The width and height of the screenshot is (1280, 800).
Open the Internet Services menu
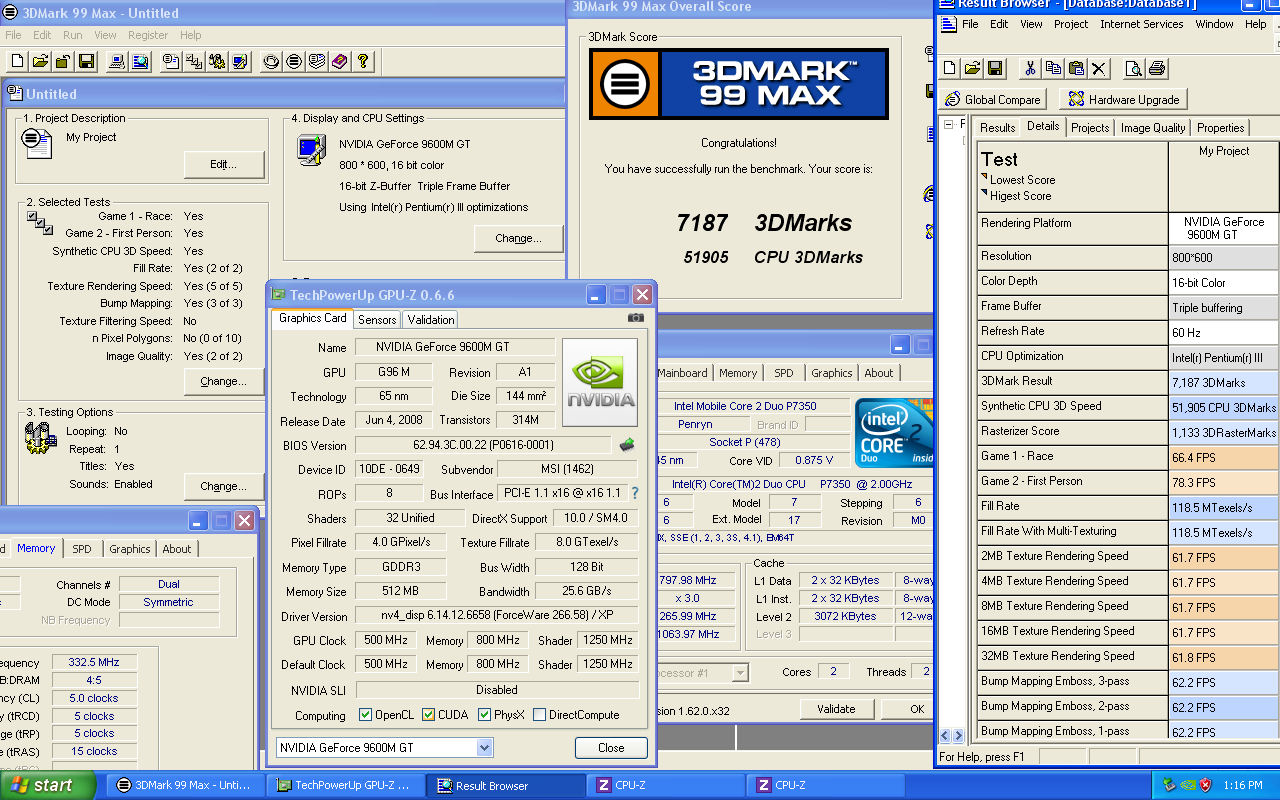click(x=1142, y=24)
